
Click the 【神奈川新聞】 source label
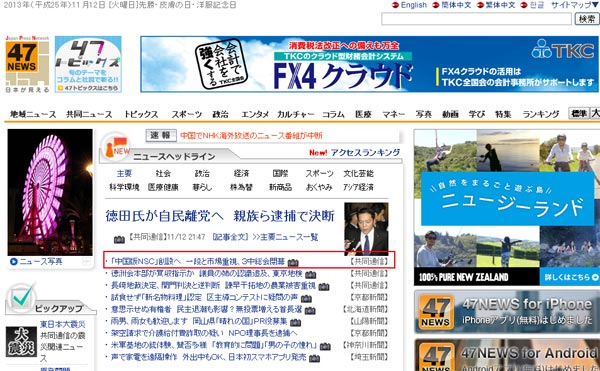(x=366, y=345)
